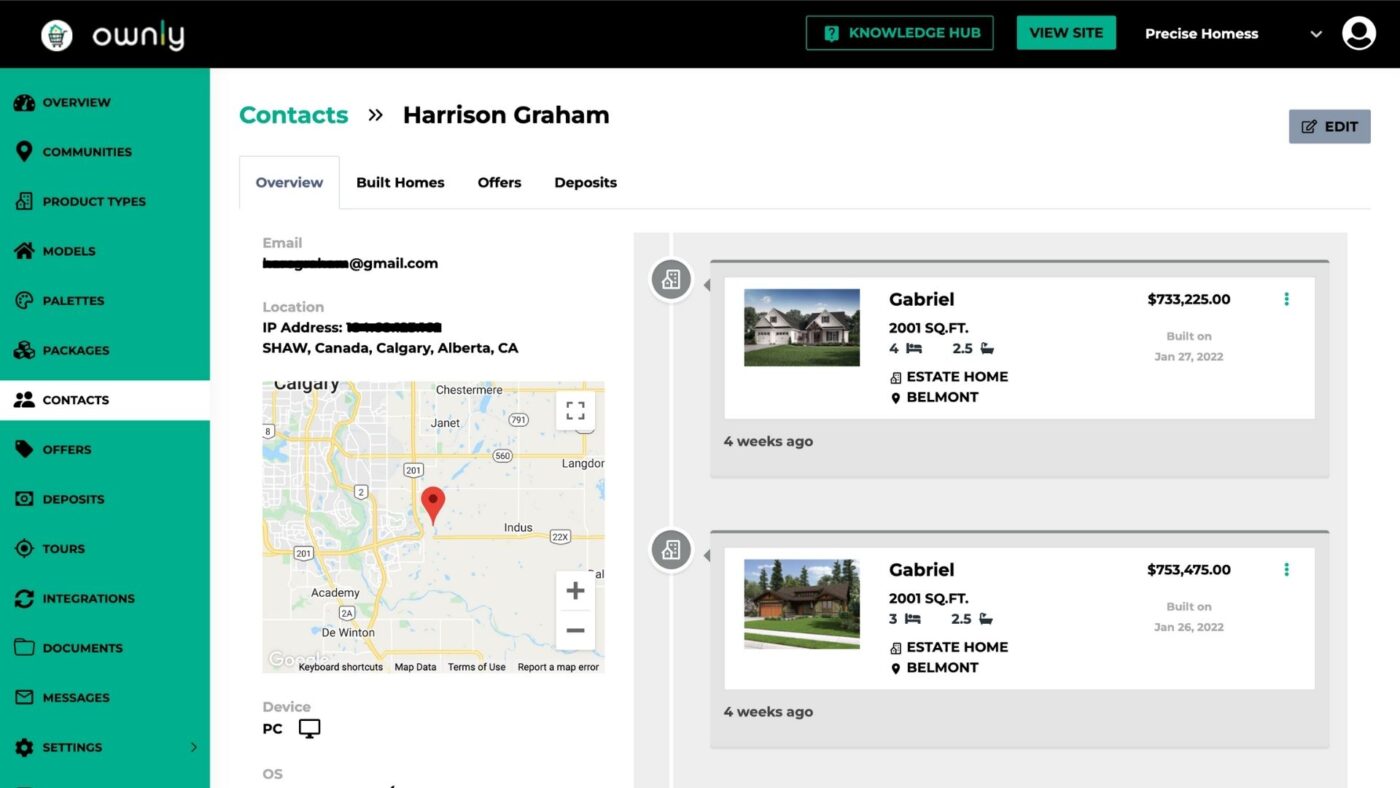Open the Deposits tab for Harrison Graham
The height and width of the screenshot is (788, 1400).
pyautogui.click(x=585, y=182)
